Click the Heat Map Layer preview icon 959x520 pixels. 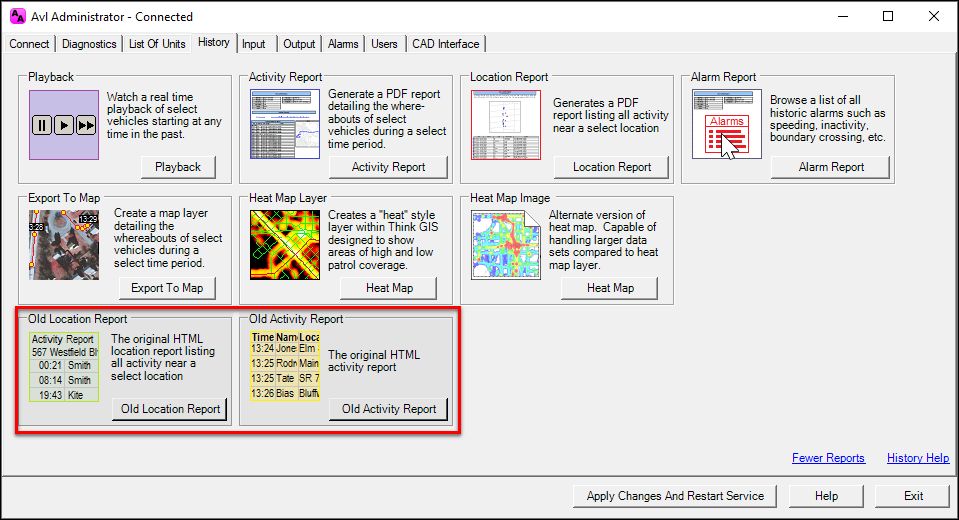284,245
